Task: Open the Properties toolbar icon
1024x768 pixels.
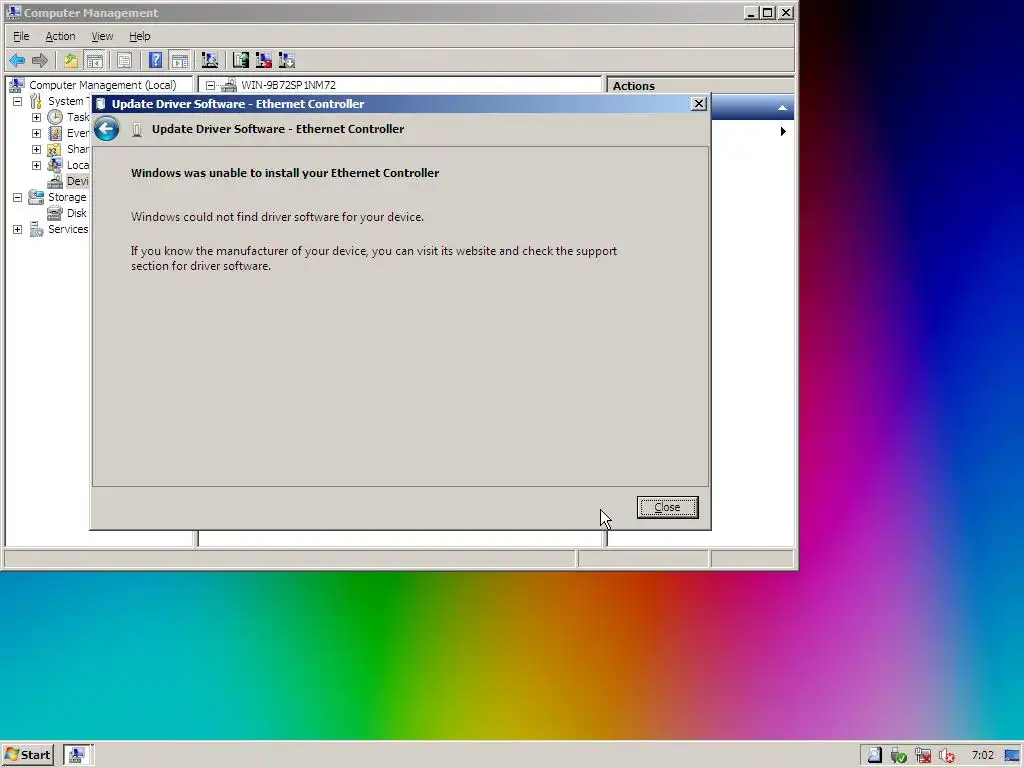Action: pyautogui.click(x=124, y=61)
